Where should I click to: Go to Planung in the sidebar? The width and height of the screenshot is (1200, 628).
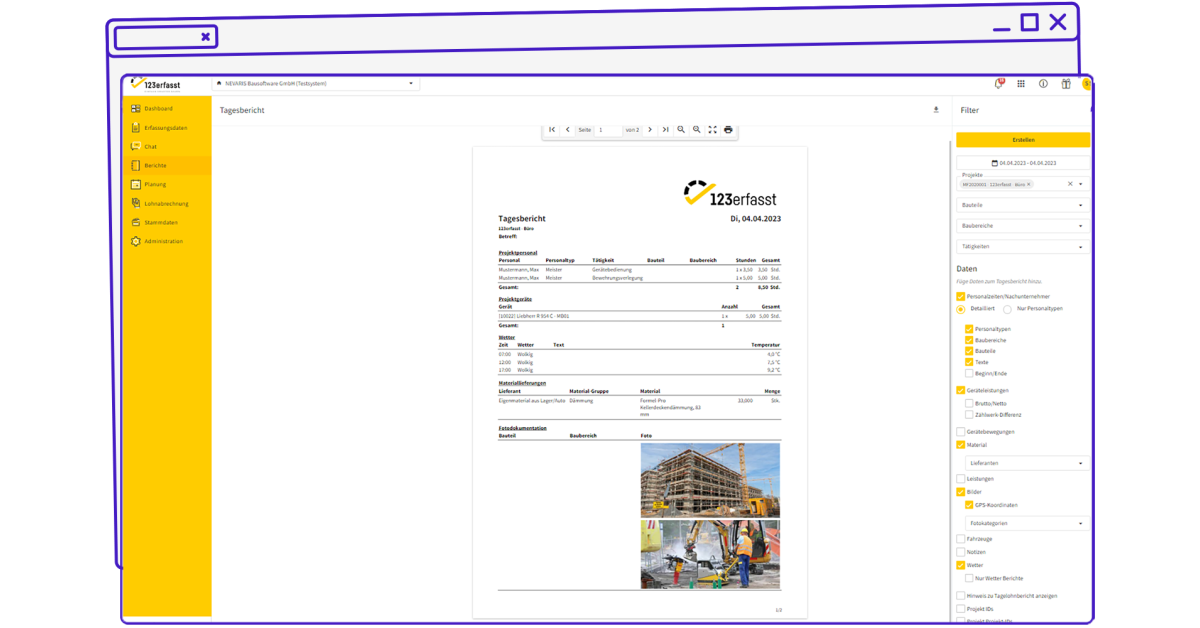coord(155,184)
